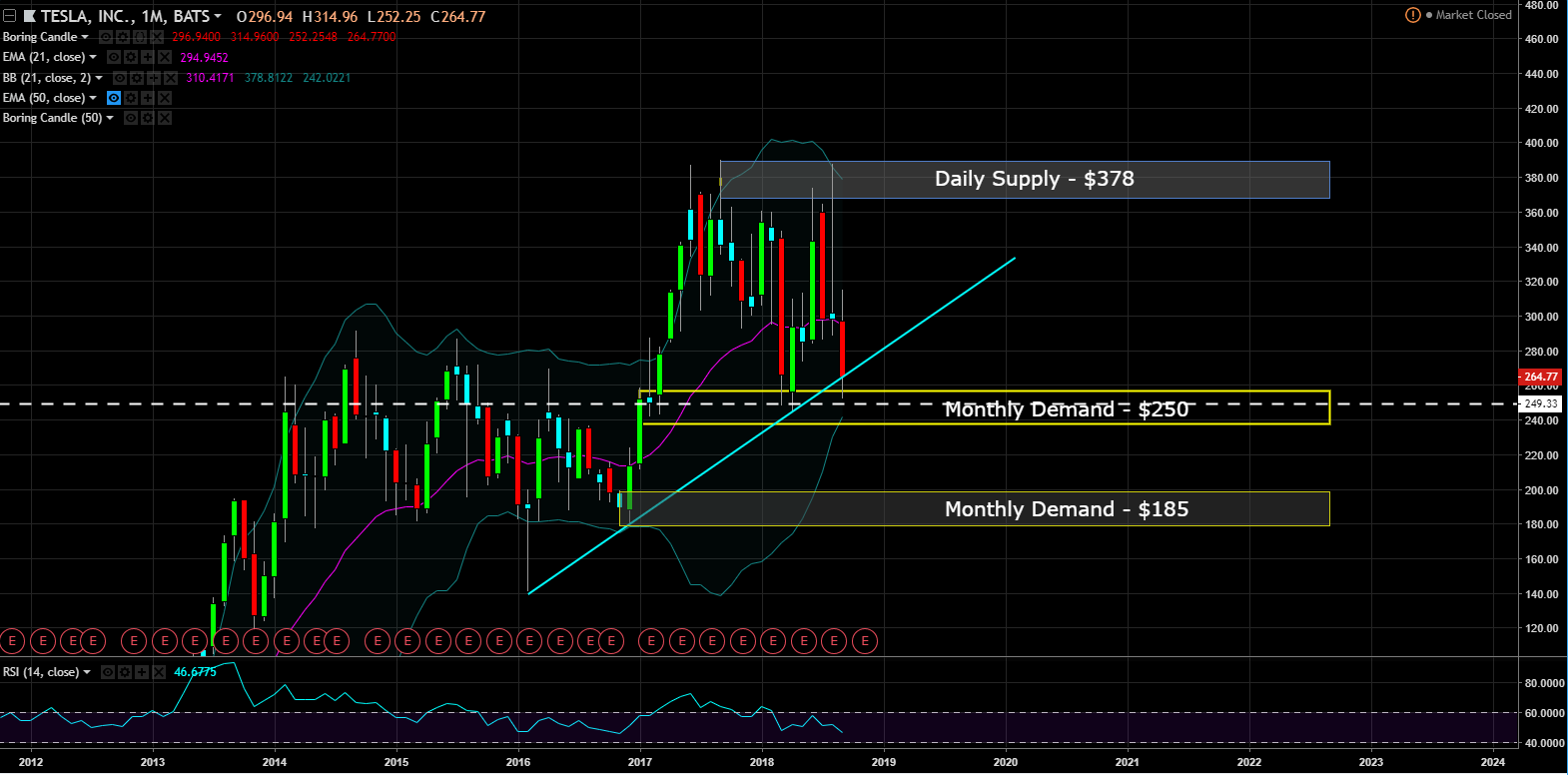Toggle visibility of first Boring Candle indicator

coord(106,37)
